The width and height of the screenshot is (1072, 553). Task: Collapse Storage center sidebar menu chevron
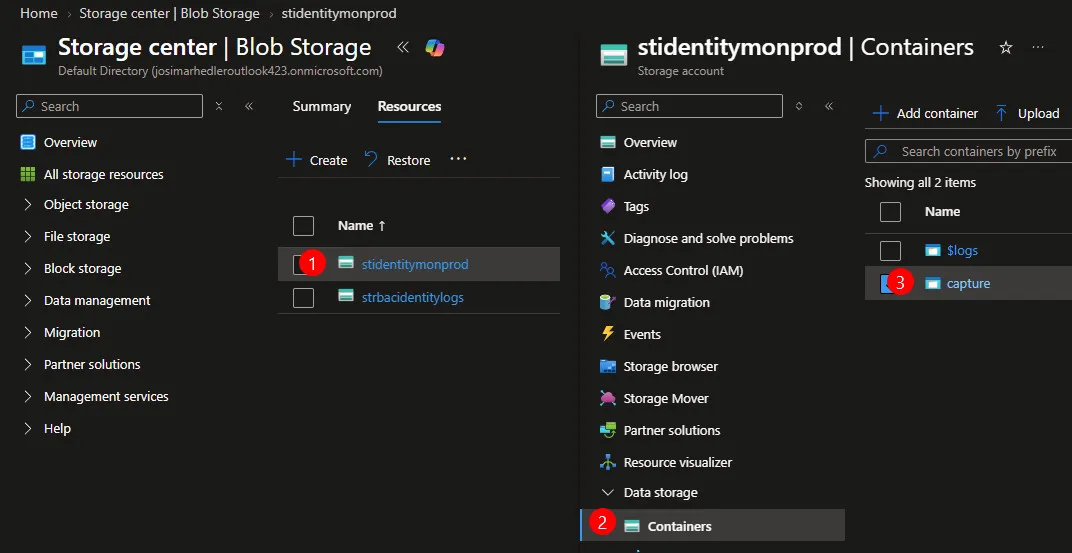pos(249,106)
